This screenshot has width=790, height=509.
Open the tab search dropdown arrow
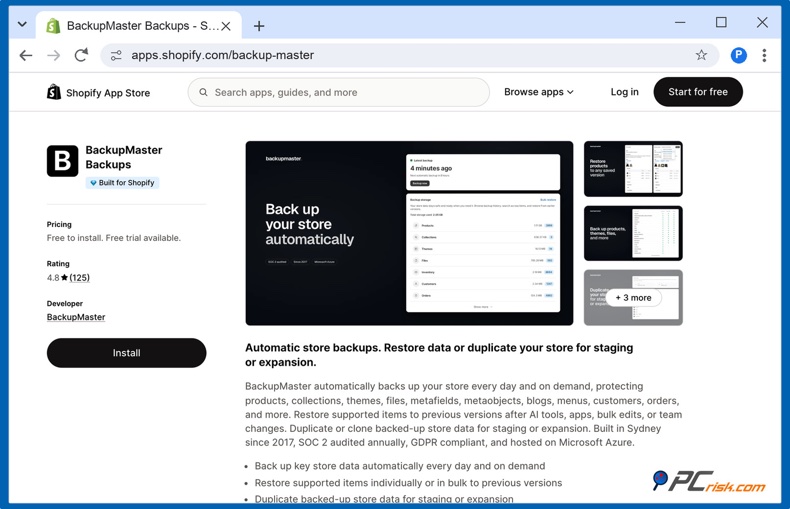click(x=22, y=24)
